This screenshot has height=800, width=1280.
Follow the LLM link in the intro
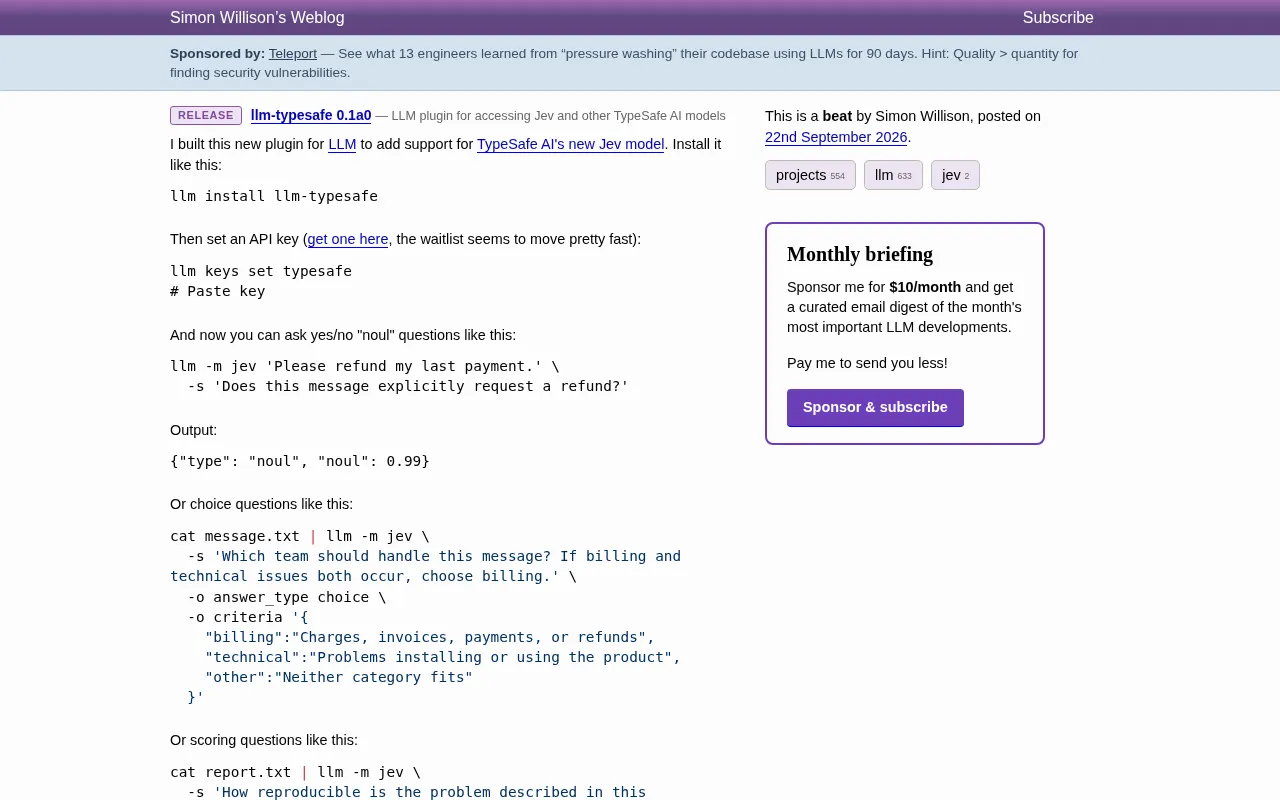pyautogui.click(x=342, y=144)
